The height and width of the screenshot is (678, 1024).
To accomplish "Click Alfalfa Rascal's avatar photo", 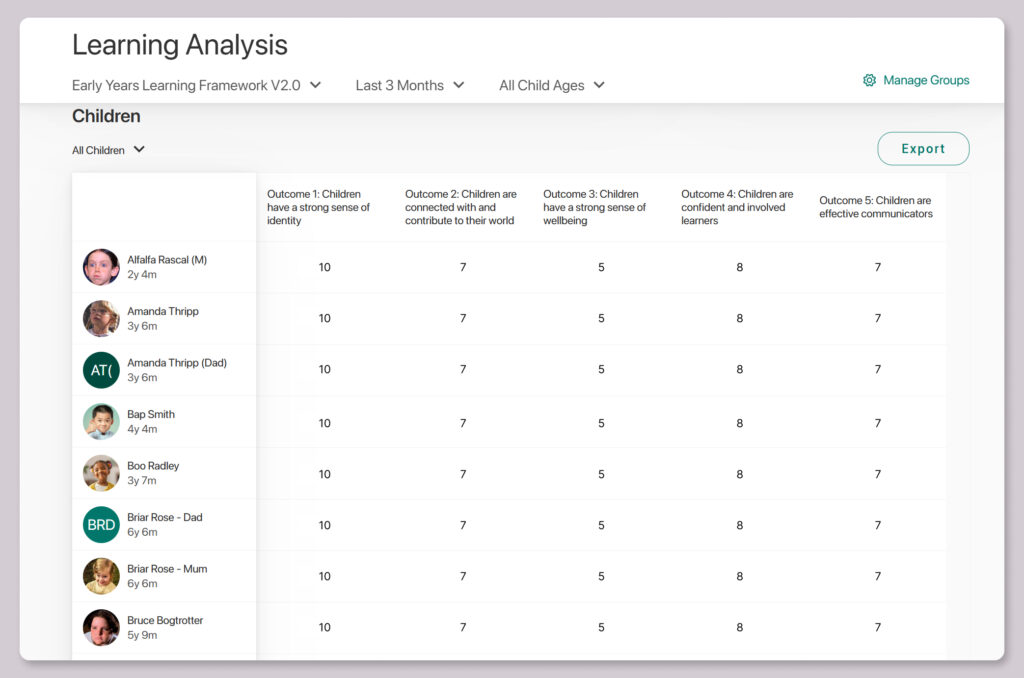I will 101,267.
